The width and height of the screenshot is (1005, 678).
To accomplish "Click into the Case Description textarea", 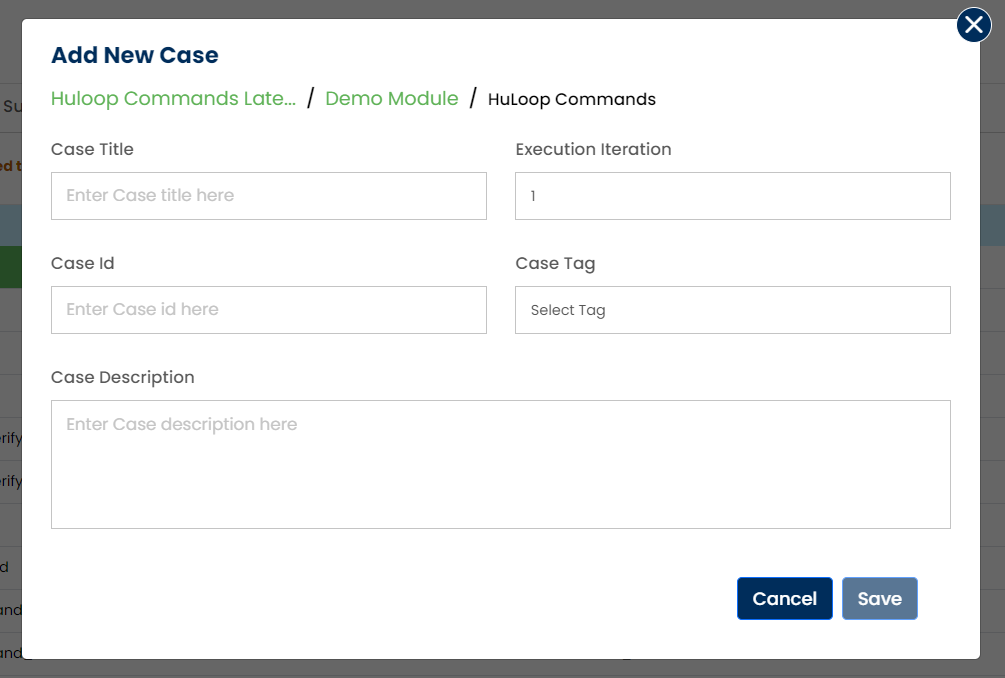I will point(501,464).
